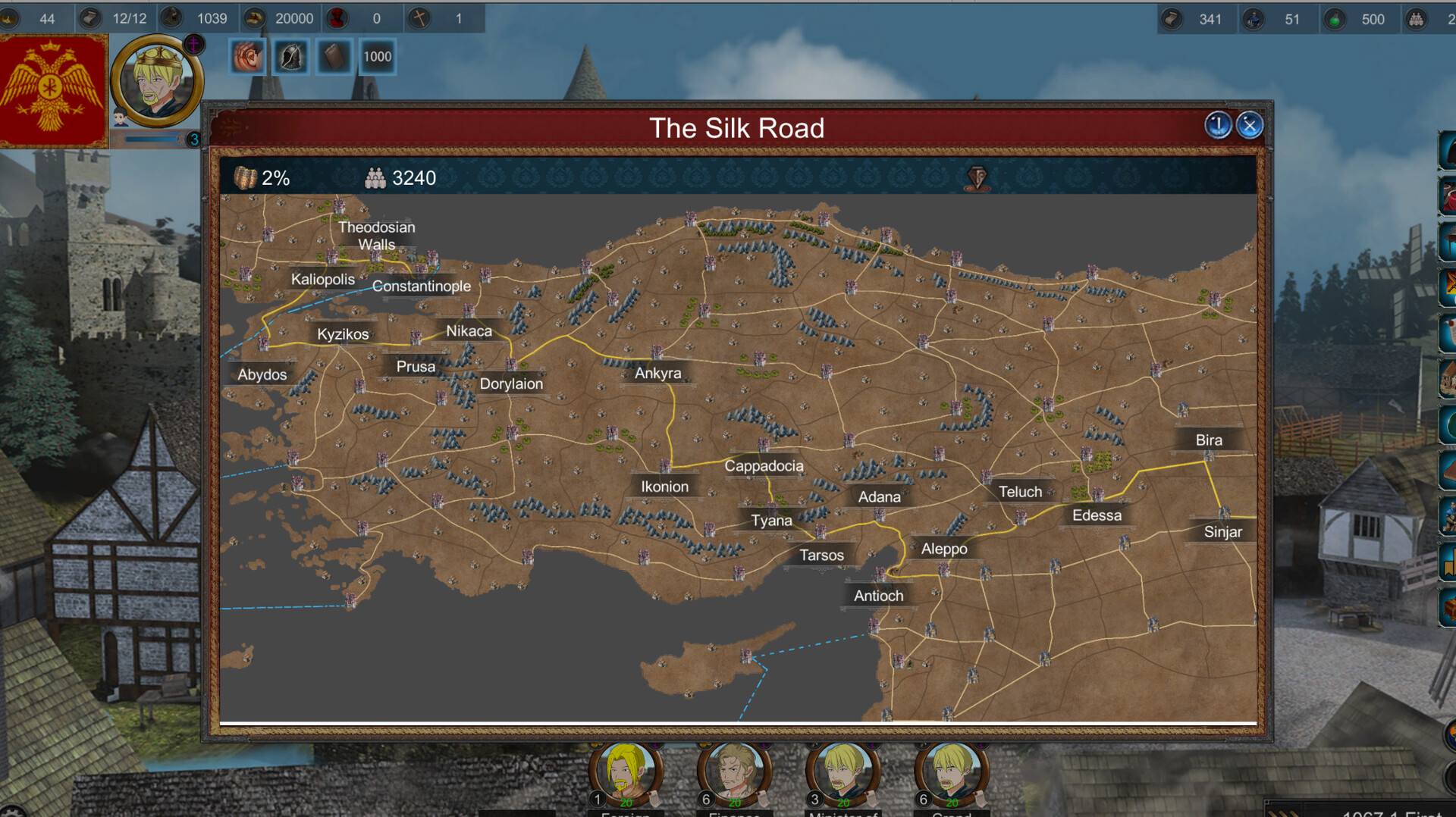This screenshot has height=817, width=1456.
Task: Click the Cappadocia map label
Action: 763,466
